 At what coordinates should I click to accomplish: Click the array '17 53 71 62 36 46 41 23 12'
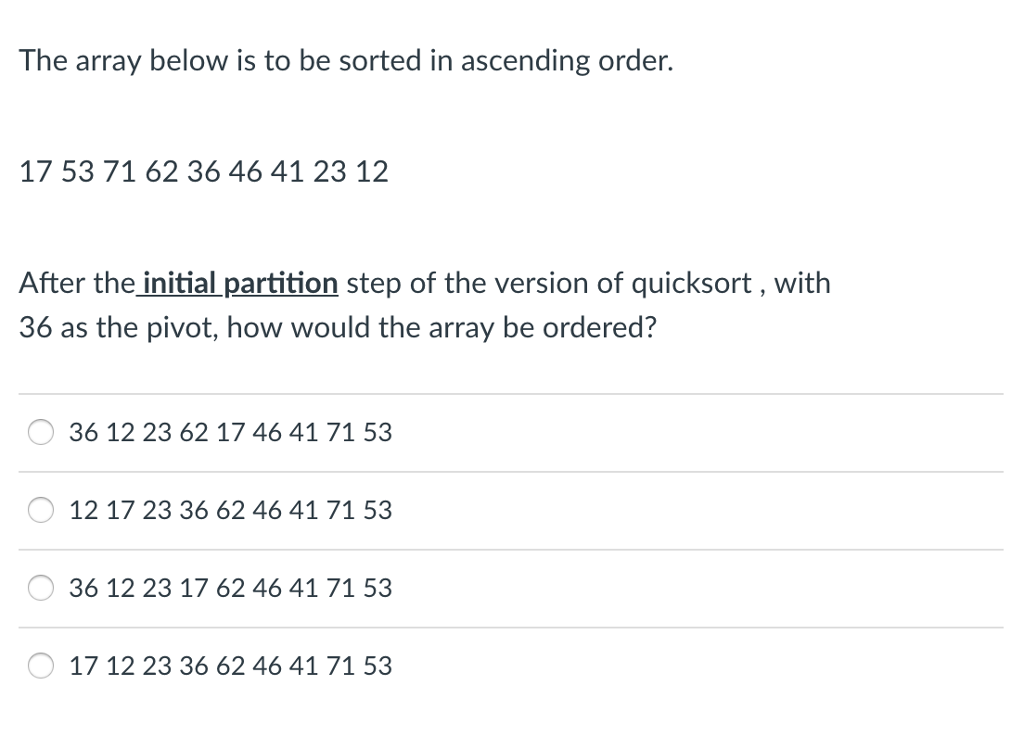click(x=204, y=171)
